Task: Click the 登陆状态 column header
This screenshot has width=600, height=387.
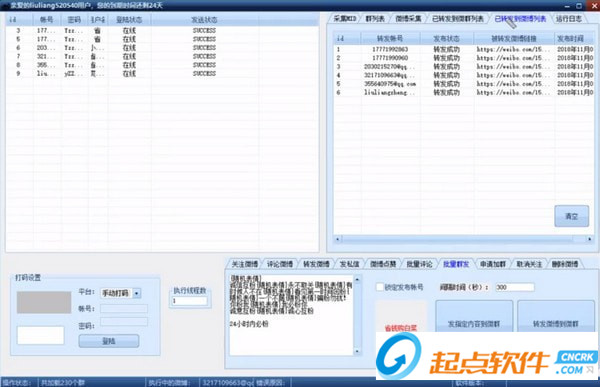Action: [x=129, y=20]
